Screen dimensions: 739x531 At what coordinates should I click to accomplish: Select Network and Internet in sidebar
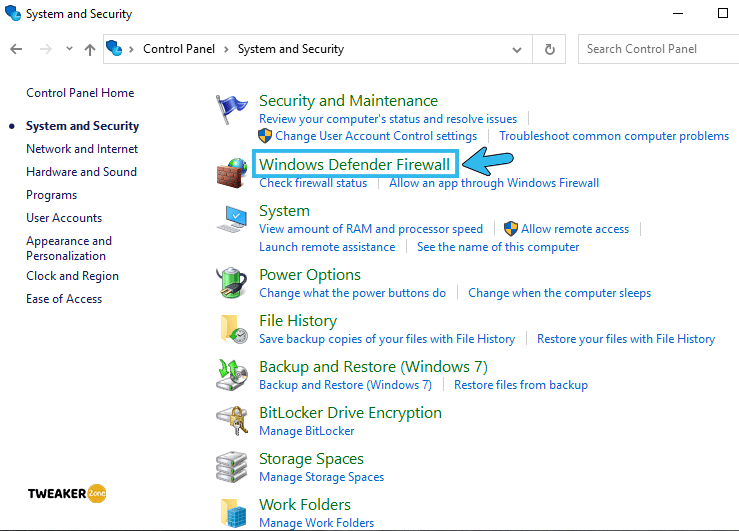[x=82, y=149]
